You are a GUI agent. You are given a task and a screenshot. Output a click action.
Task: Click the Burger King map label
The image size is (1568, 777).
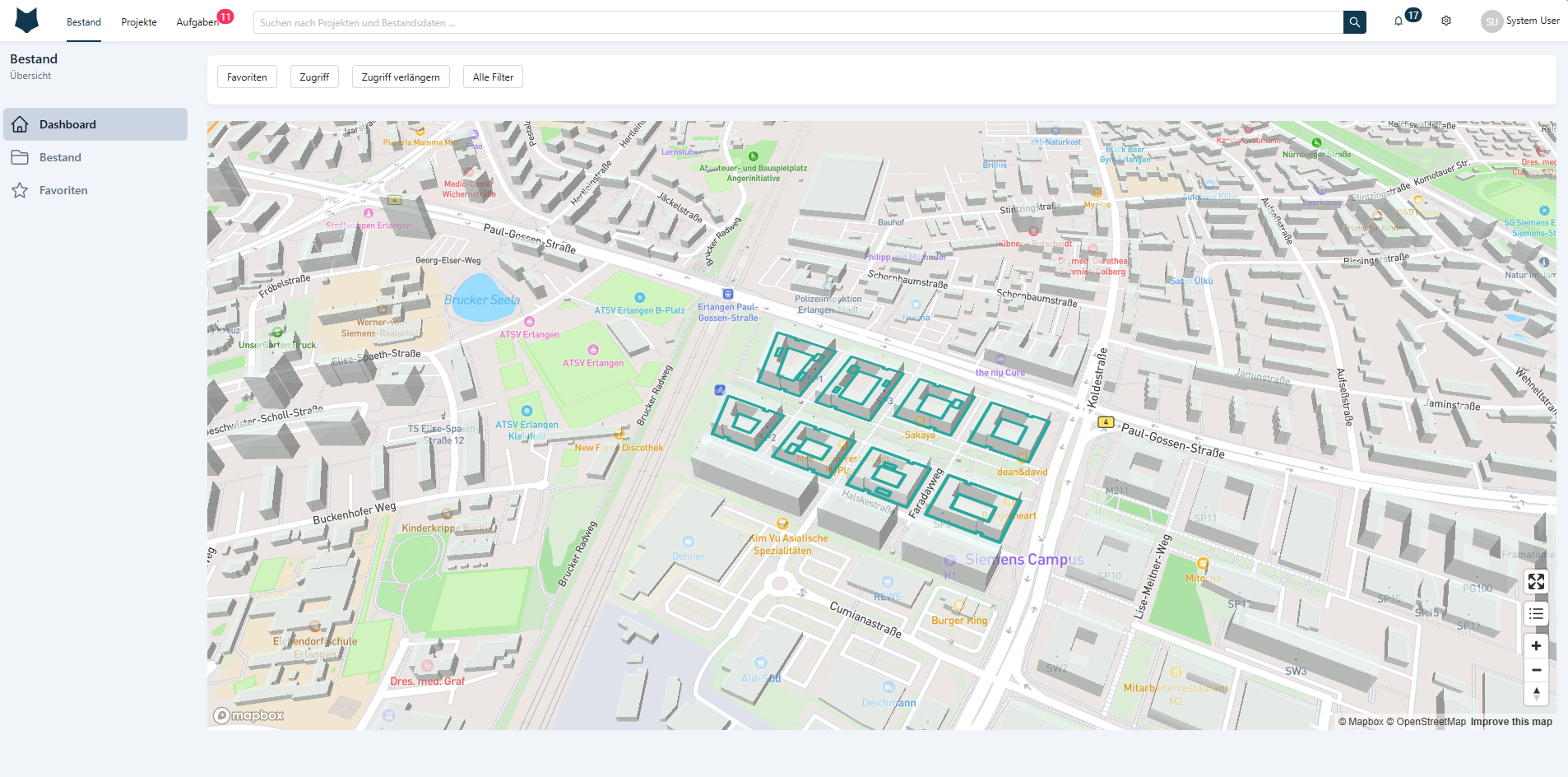pyautogui.click(x=959, y=621)
